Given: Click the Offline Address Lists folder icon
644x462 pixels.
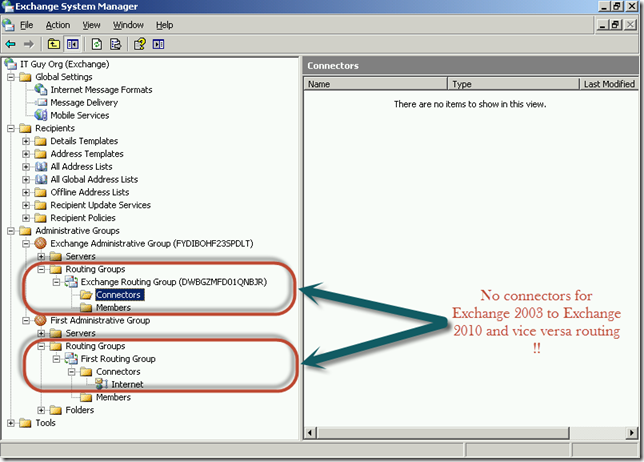Looking at the screenshot, I should coord(40,192).
